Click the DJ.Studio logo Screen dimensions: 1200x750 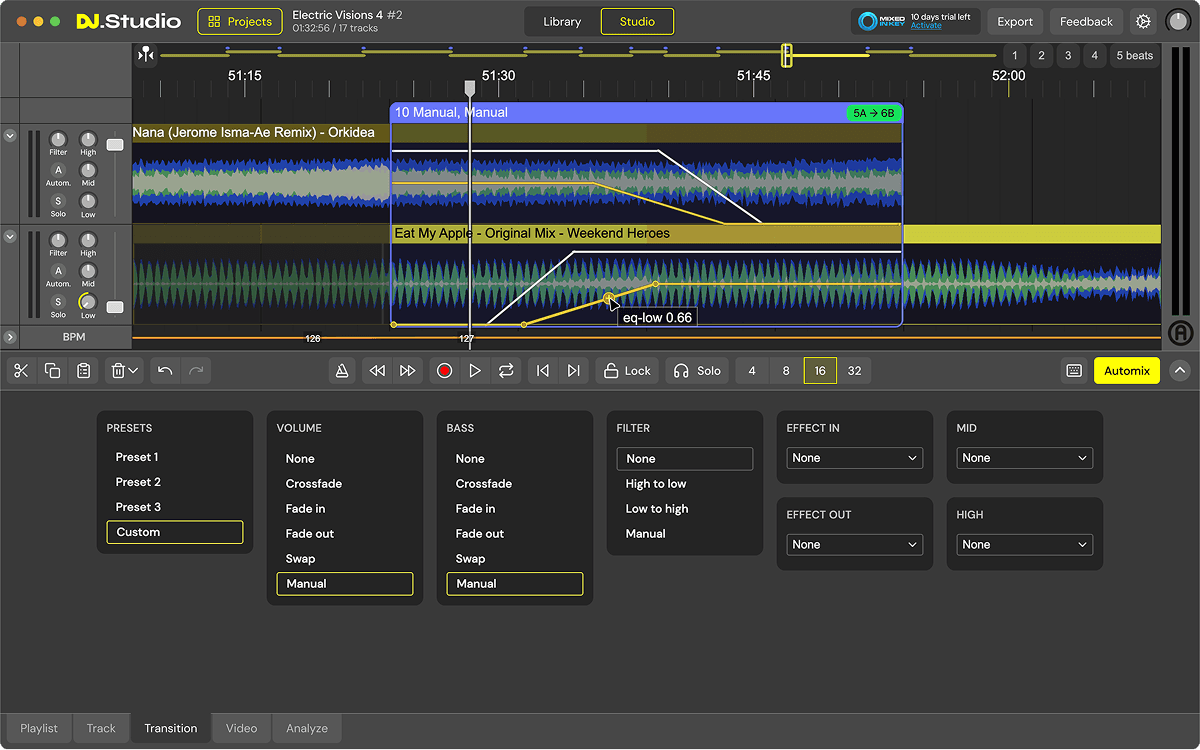pyautogui.click(x=128, y=21)
